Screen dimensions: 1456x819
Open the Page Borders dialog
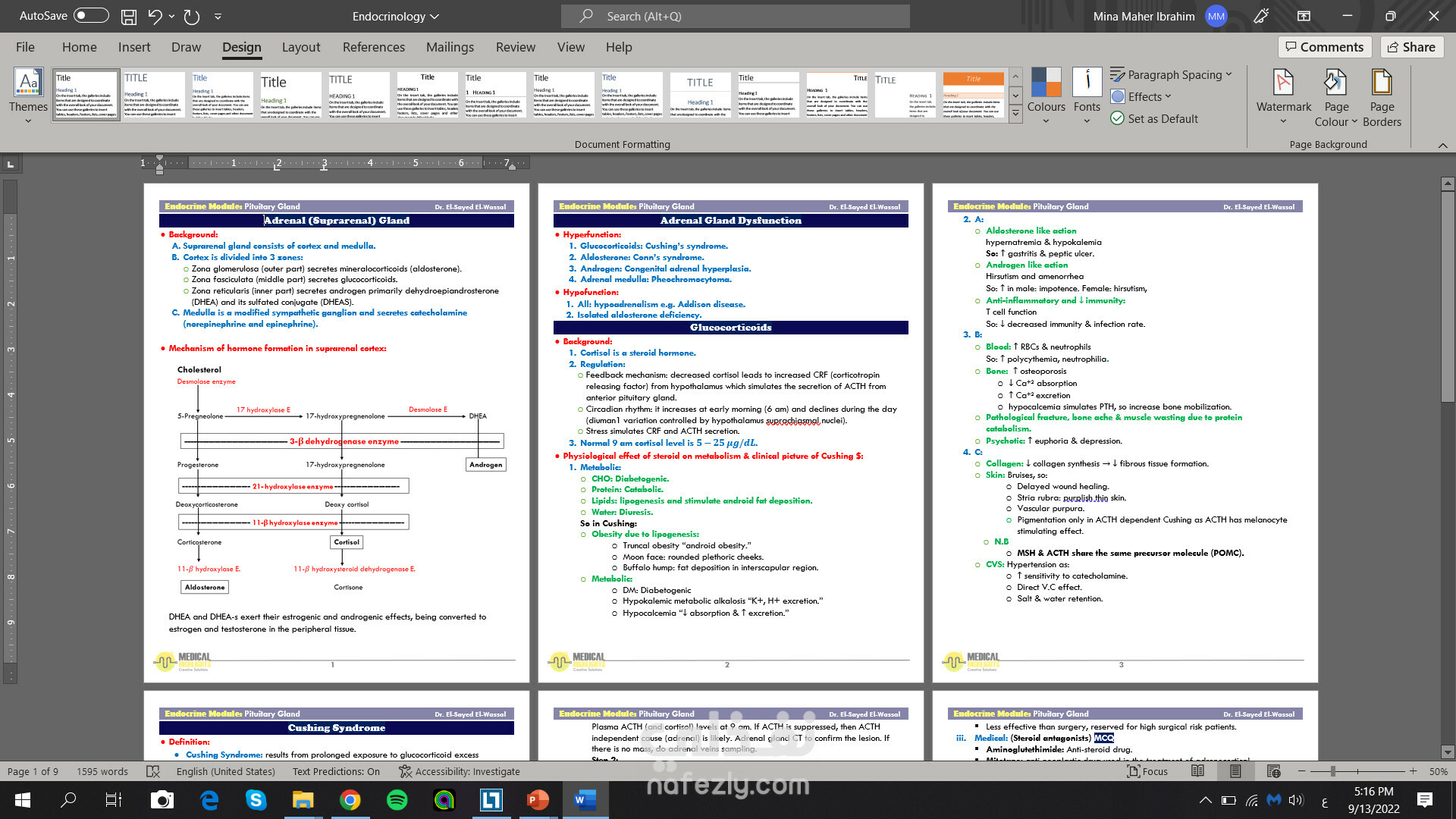click(1382, 97)
